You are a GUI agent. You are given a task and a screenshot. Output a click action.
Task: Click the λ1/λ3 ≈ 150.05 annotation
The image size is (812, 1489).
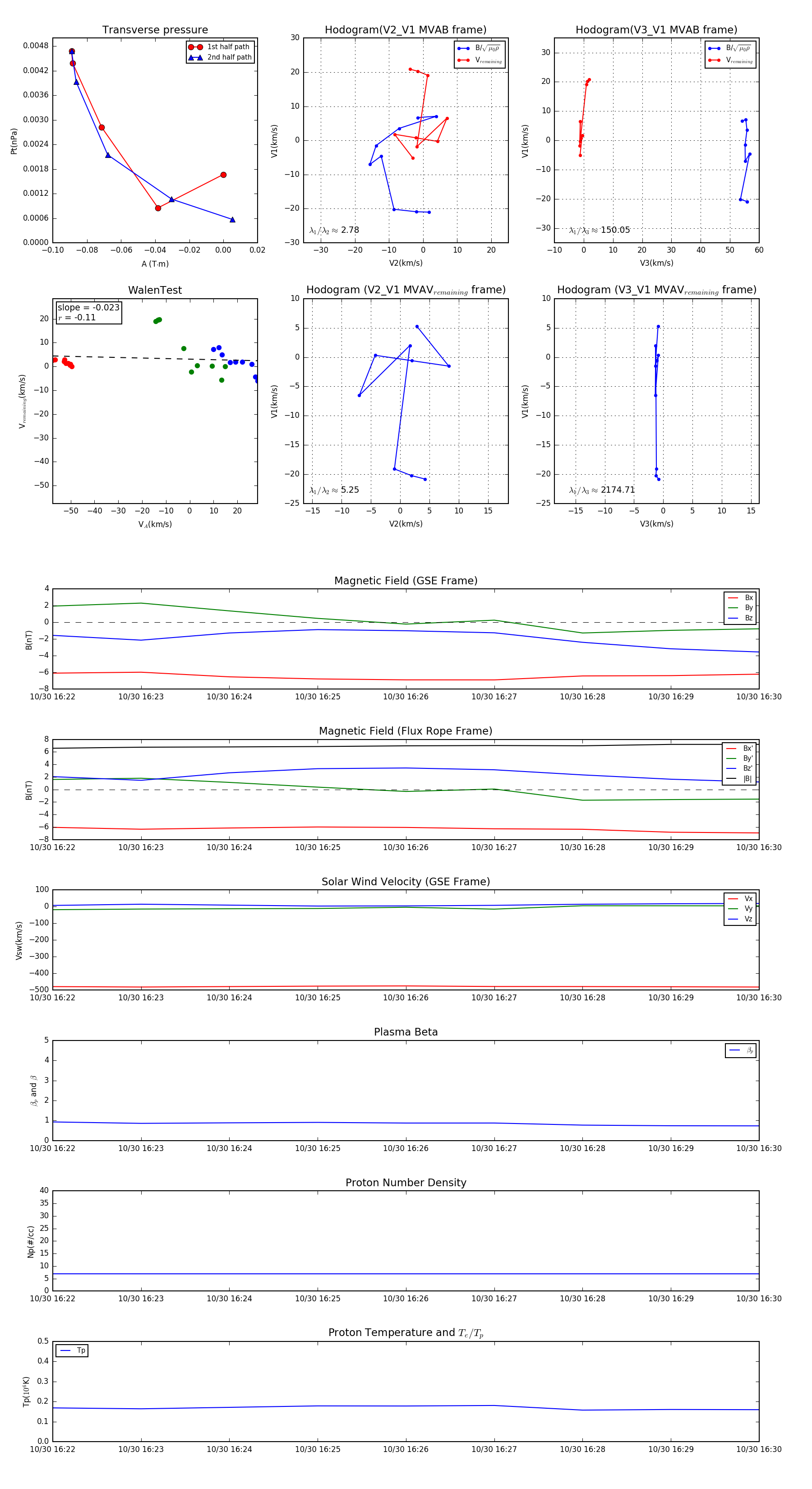[x=600, y=230]
